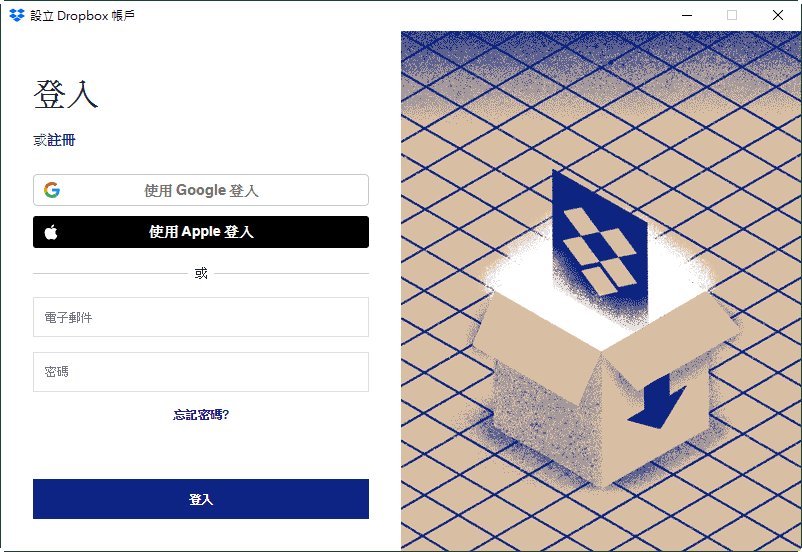Click the disabled maximize window button
802x552 pixels.
732,15
